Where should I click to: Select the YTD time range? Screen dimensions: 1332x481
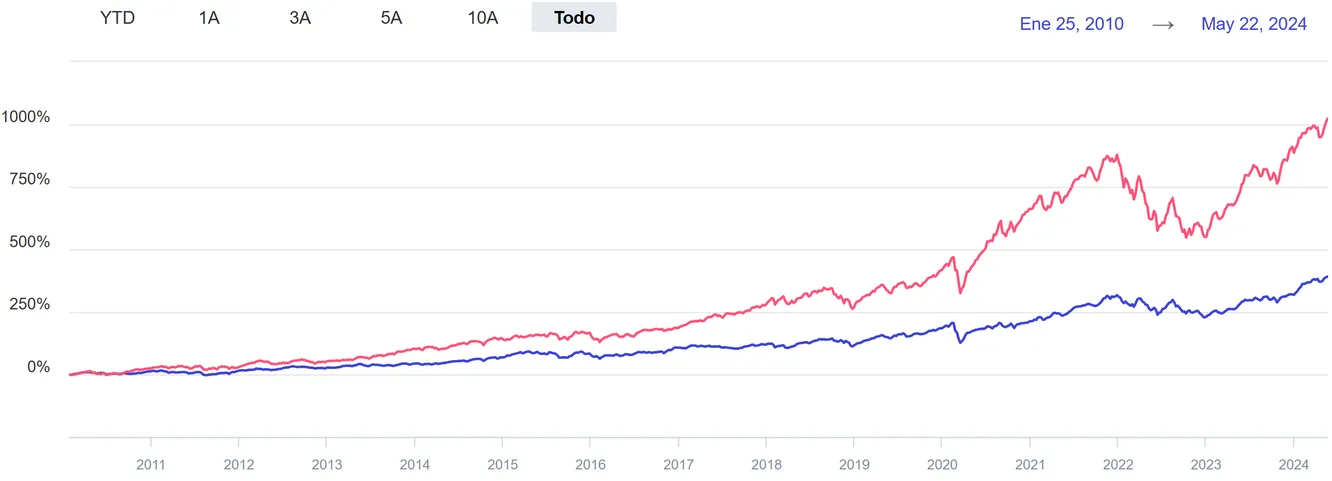118,18
